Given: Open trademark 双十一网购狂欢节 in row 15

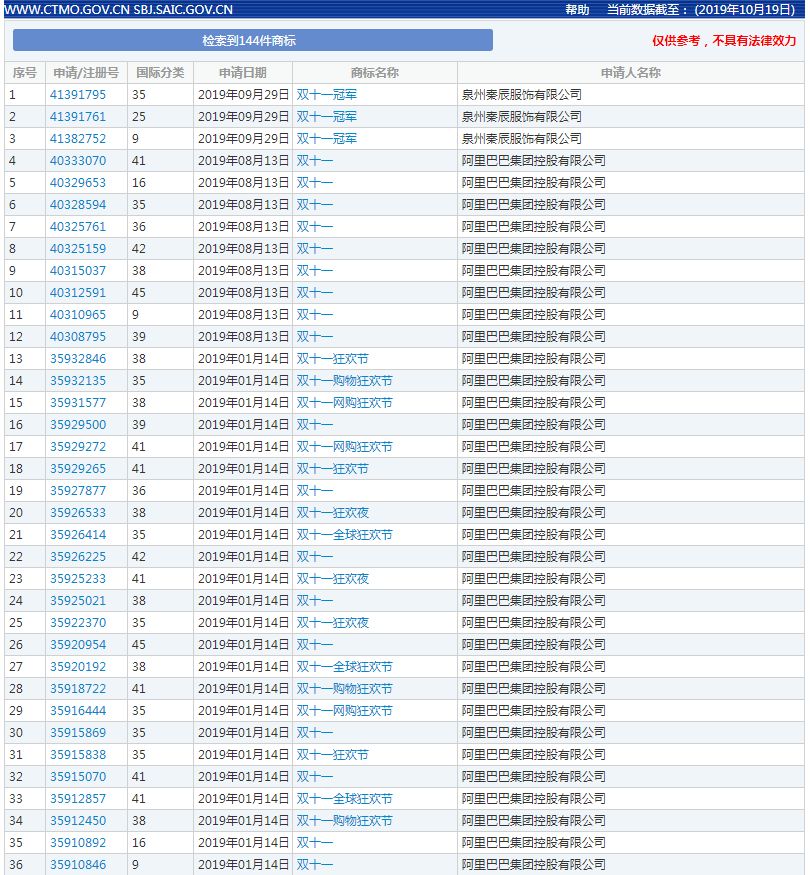Looking at the screenshot, I should pos(344,402).
